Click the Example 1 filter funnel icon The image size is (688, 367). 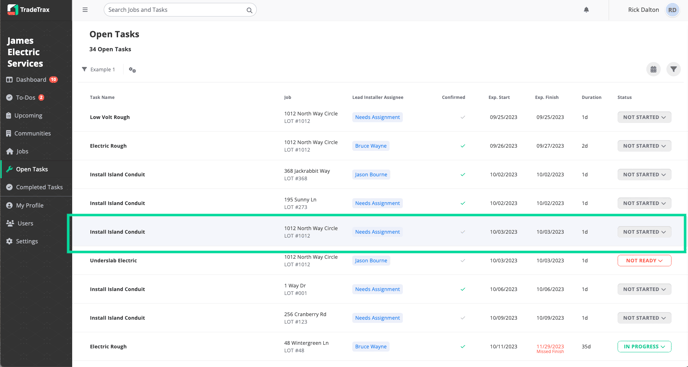[x=84, y=69]
